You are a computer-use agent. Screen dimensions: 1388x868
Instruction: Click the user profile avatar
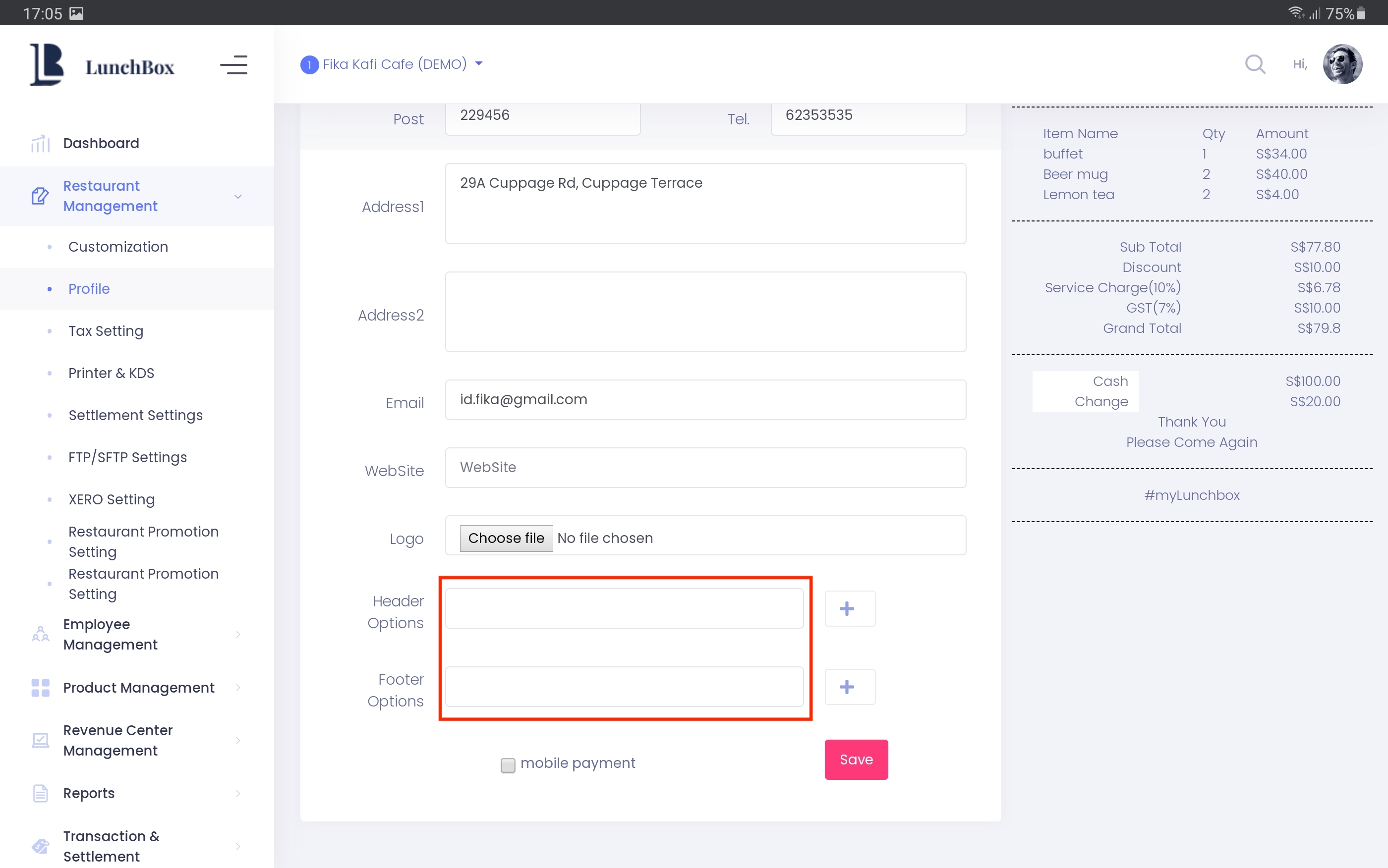click(1342, 64)
